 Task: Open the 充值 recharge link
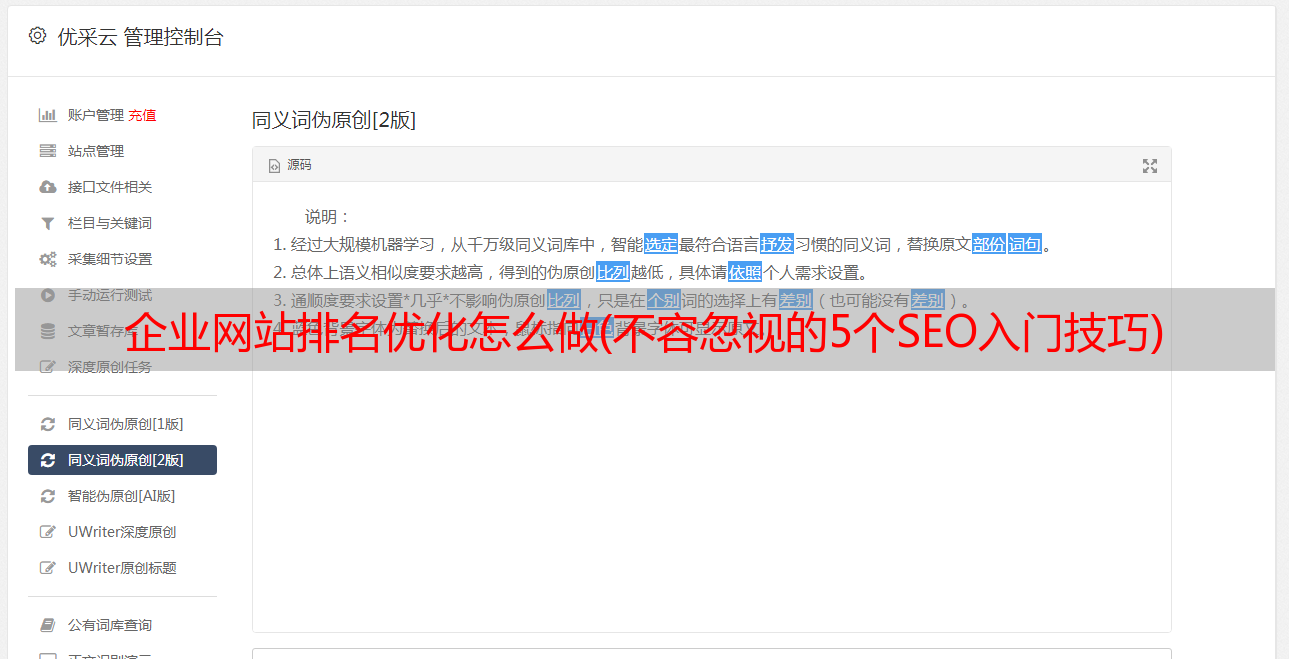tap(142, 115)
